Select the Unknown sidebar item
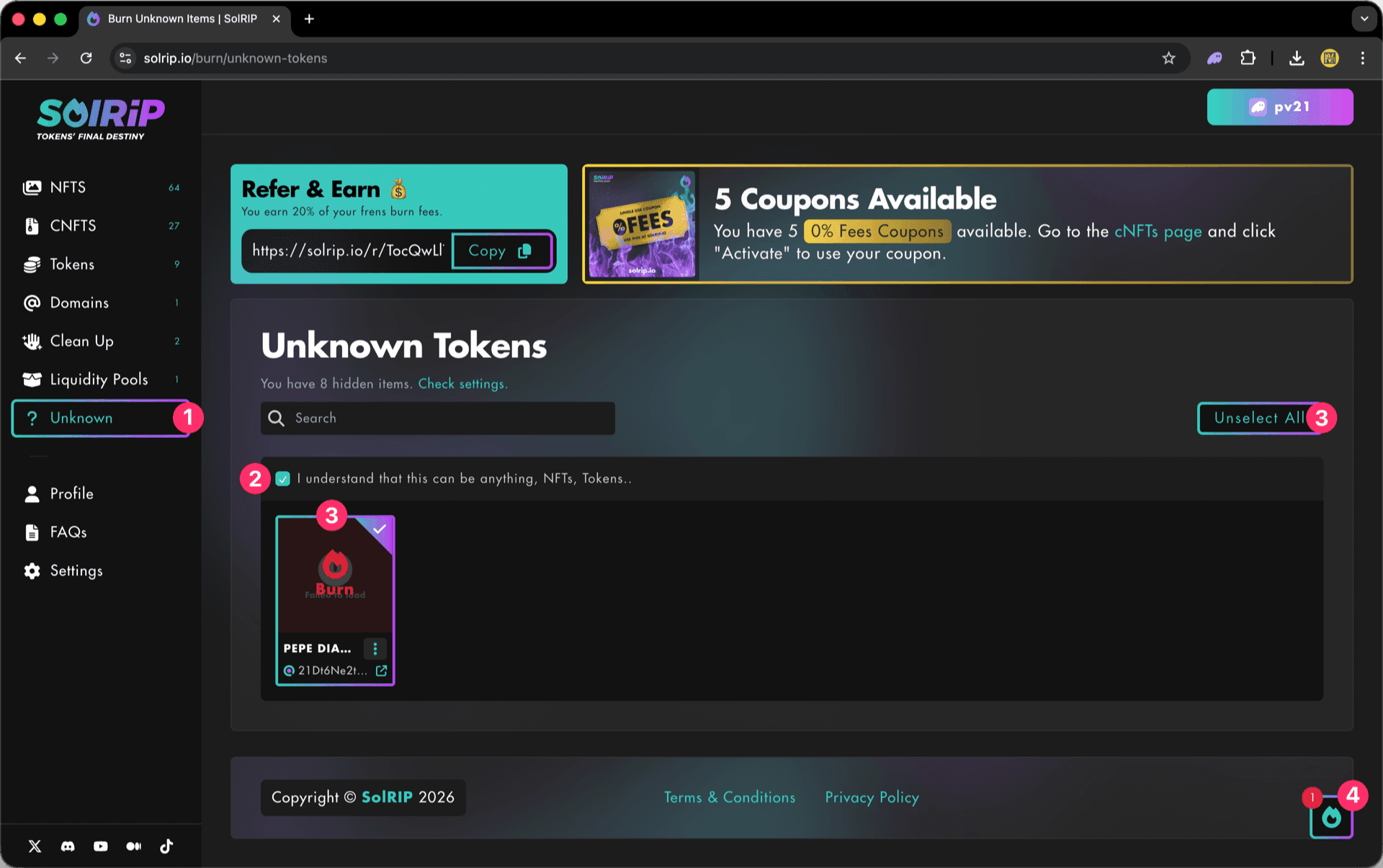 (101, 418)
